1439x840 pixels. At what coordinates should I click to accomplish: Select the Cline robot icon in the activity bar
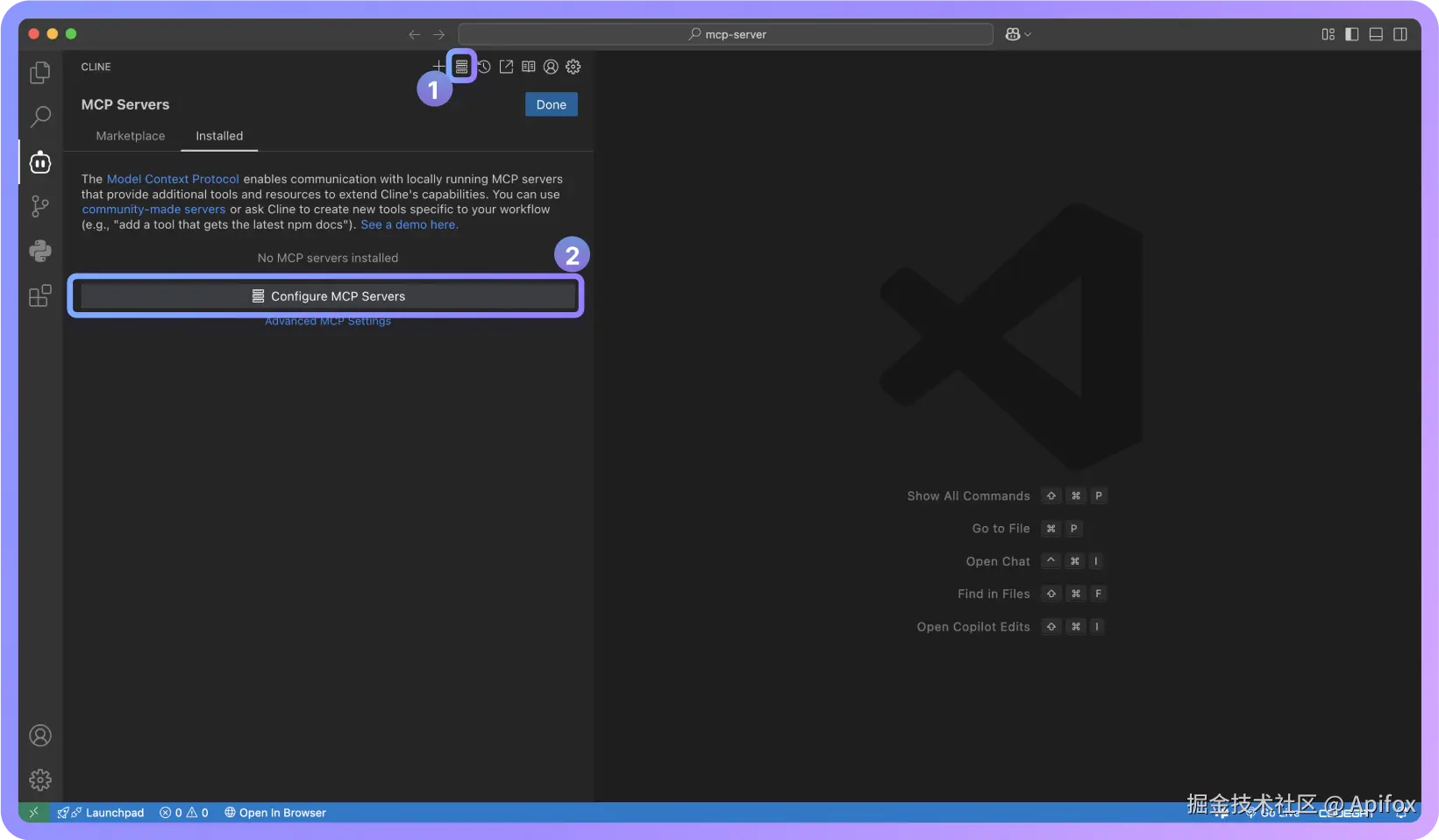pyautogui.click(x=40, y=162)
